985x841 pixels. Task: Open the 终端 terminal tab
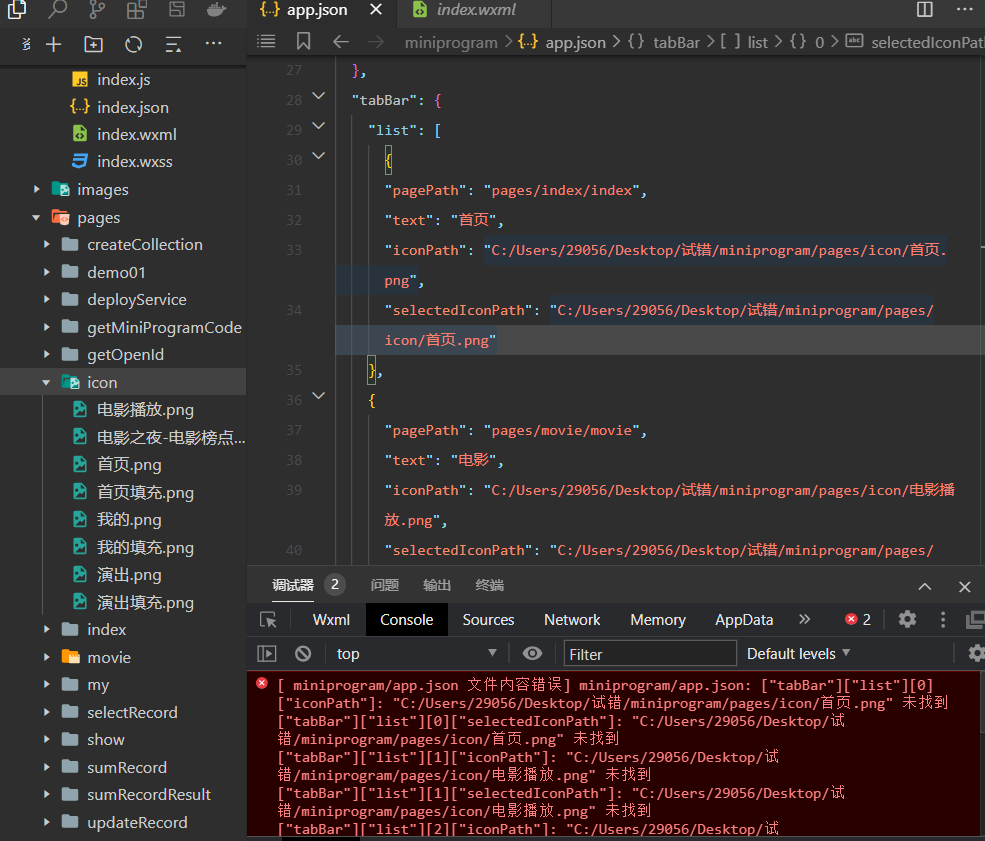pyautogui.click(x=489, y=585)
